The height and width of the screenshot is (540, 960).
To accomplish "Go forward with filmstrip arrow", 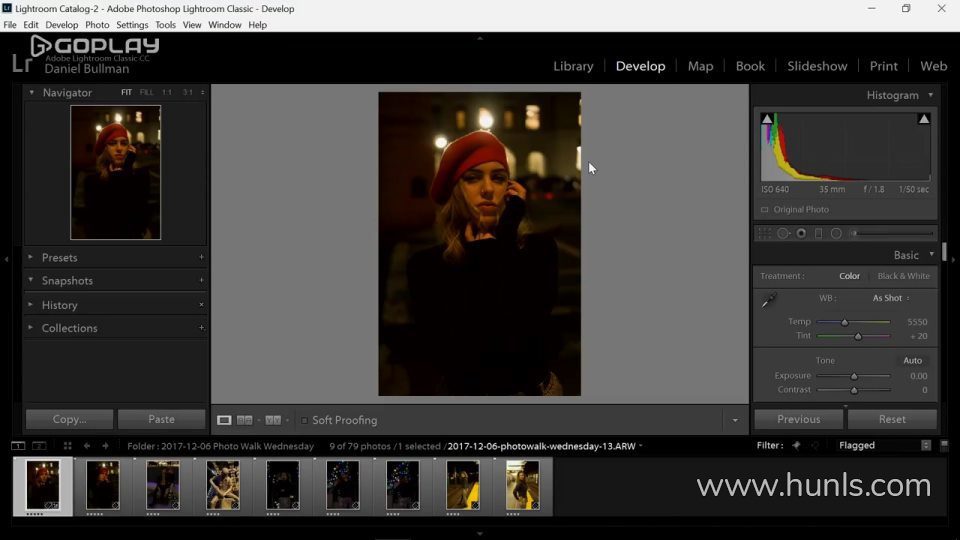I will (105, 446).
